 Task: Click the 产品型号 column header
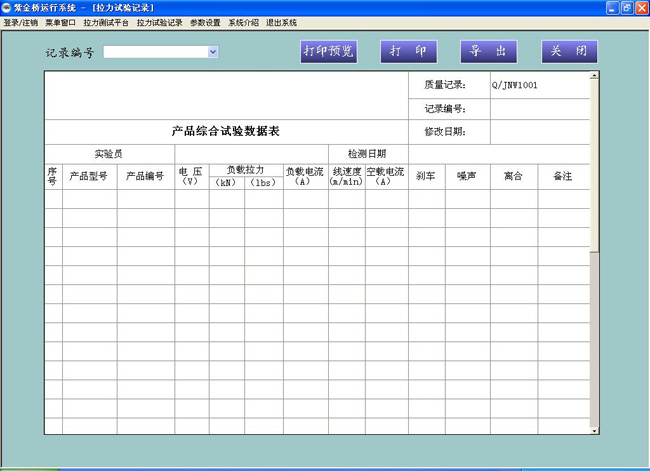tap(90, 177)
